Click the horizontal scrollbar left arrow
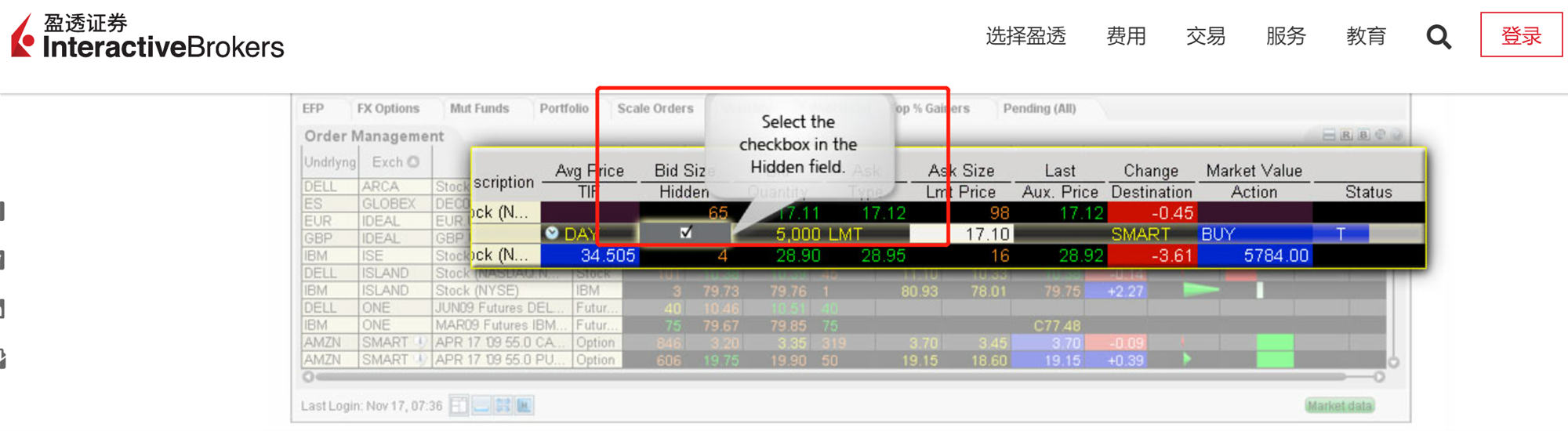Image resolution: width=1568 pixels, height=431 pixels. click(x=308, y=377)
